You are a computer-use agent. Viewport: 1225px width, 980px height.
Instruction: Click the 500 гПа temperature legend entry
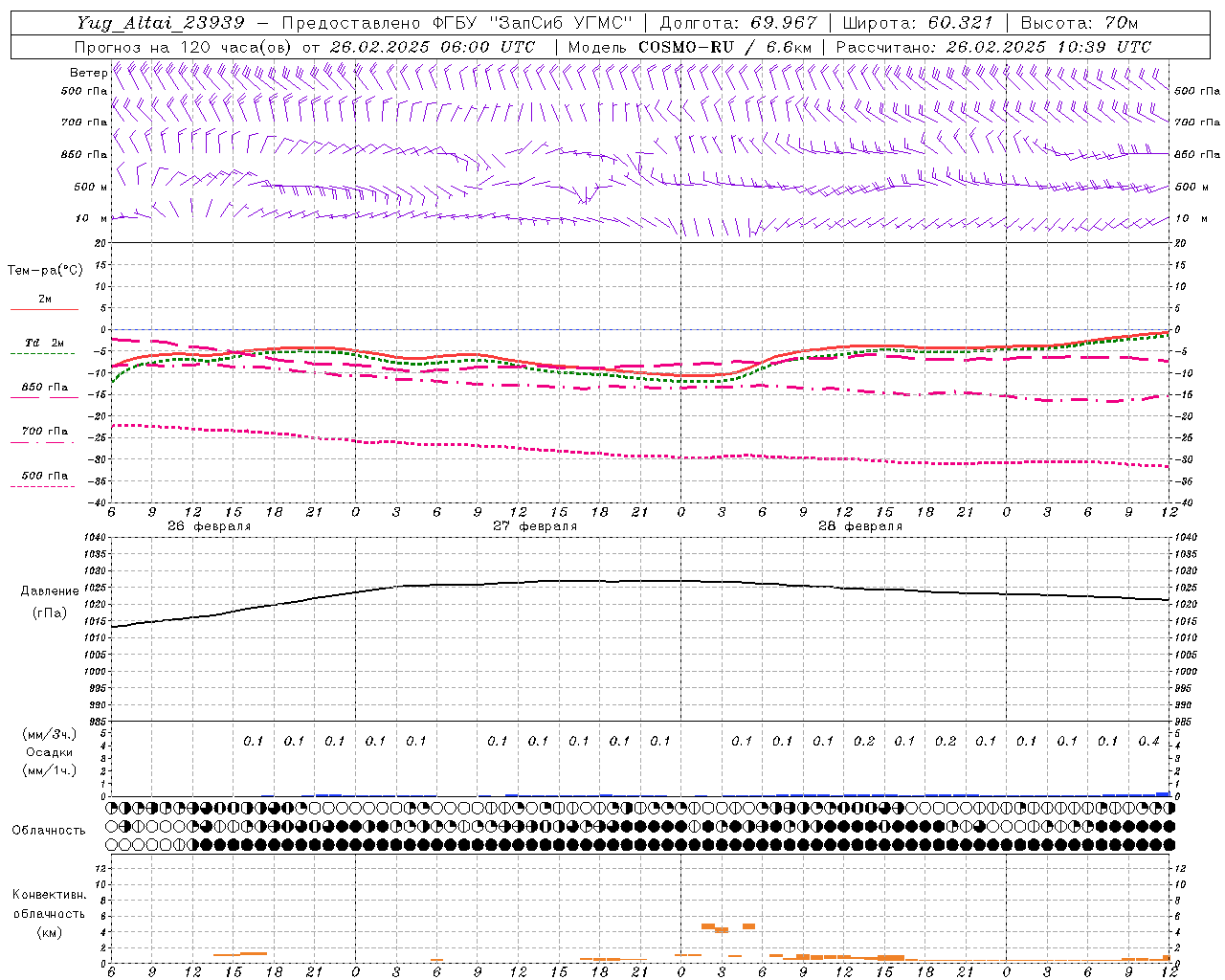click(x=45, y=476)
